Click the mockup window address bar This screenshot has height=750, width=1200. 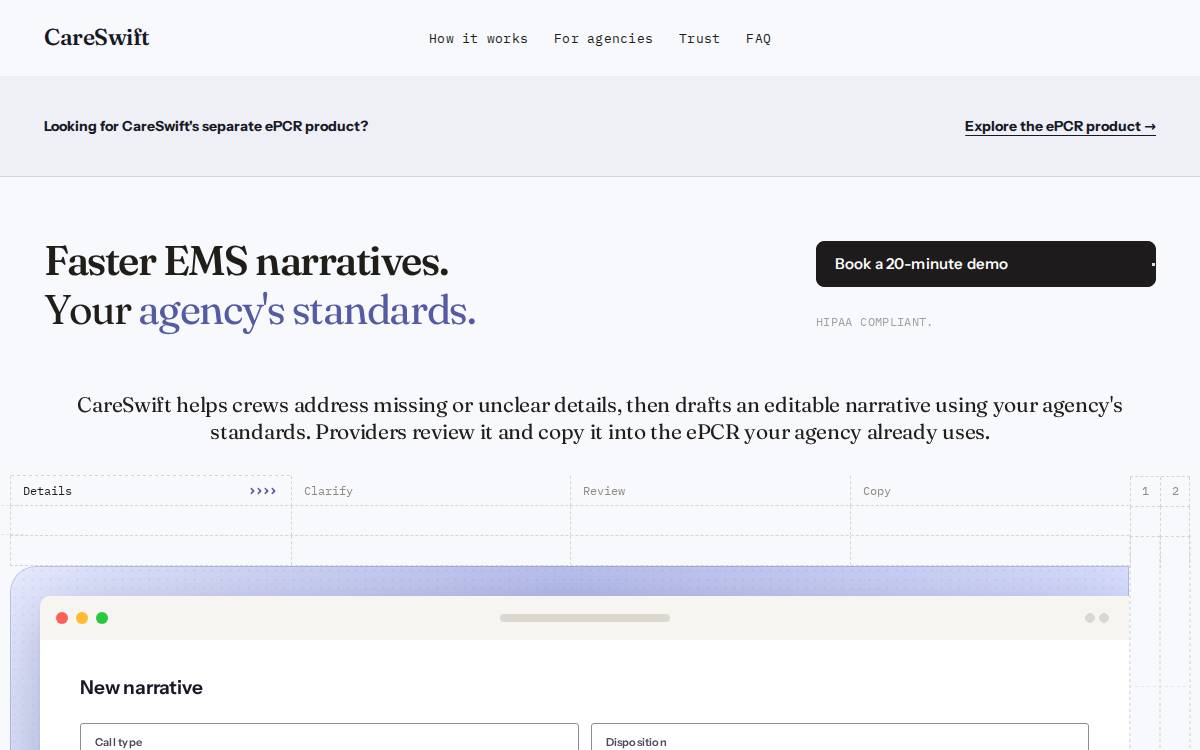tap(585, 618)
